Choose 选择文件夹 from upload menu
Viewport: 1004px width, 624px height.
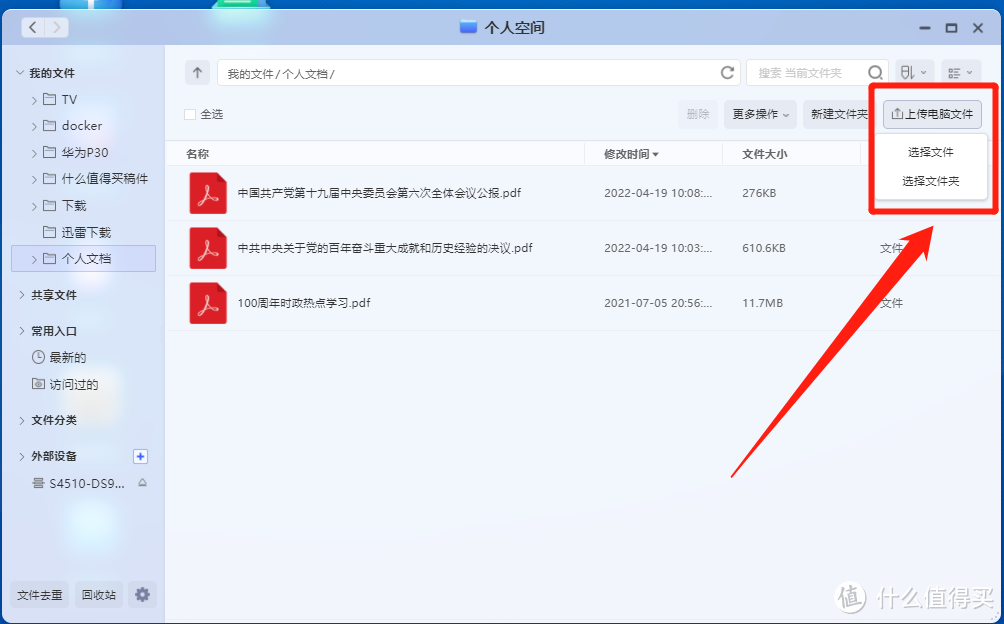coord(930,181)
